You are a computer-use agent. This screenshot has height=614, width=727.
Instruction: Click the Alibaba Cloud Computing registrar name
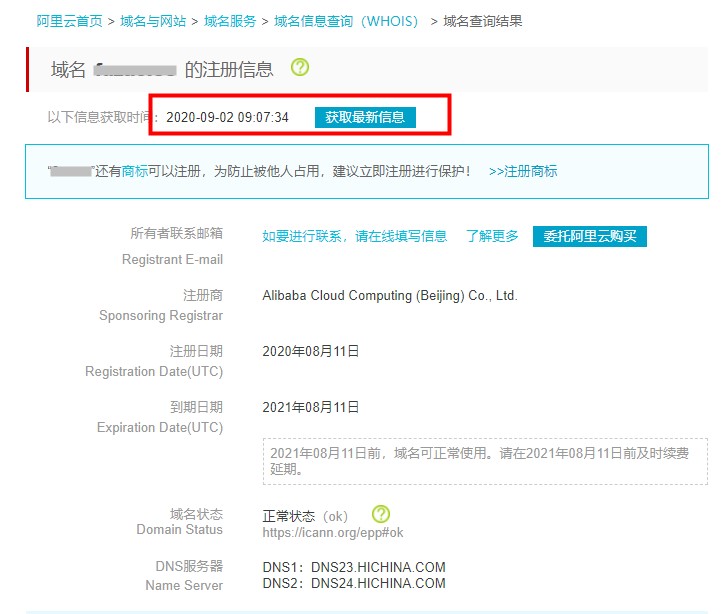pos(389,296)
